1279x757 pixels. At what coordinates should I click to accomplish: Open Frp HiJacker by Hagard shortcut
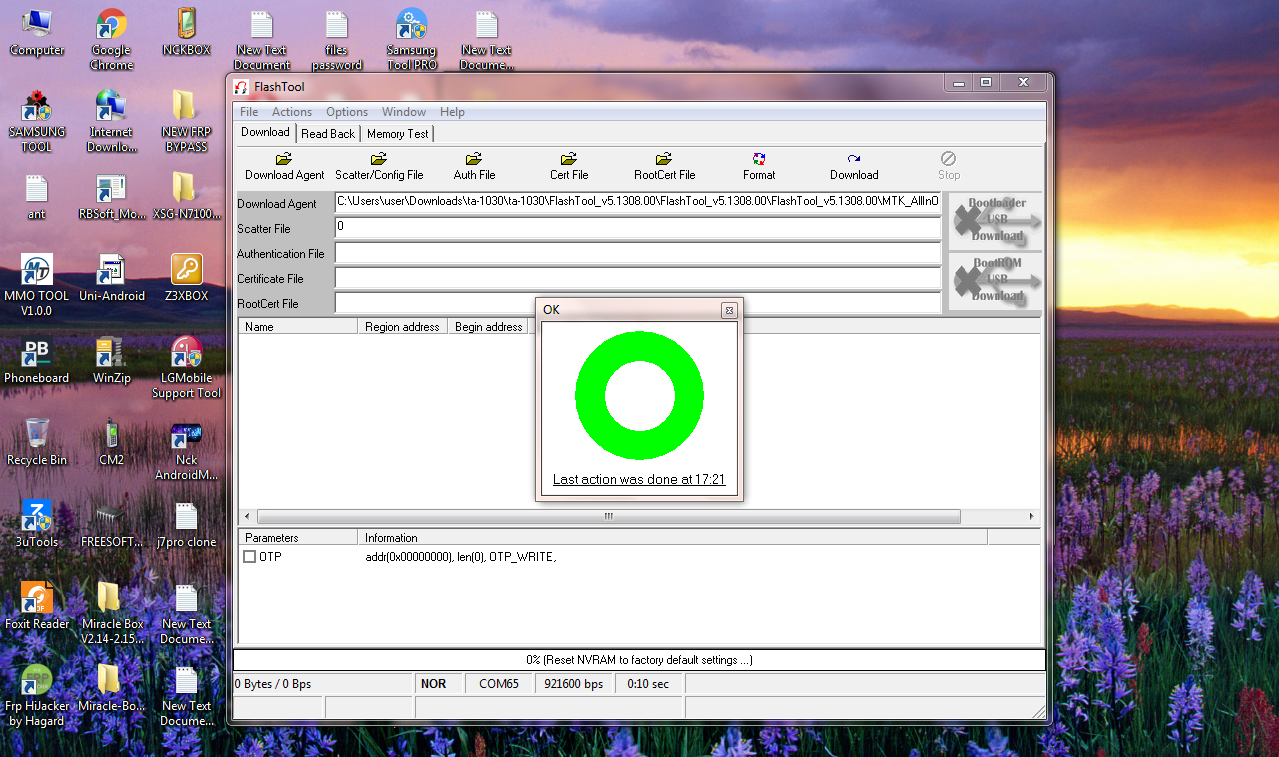tap(37, 695)
